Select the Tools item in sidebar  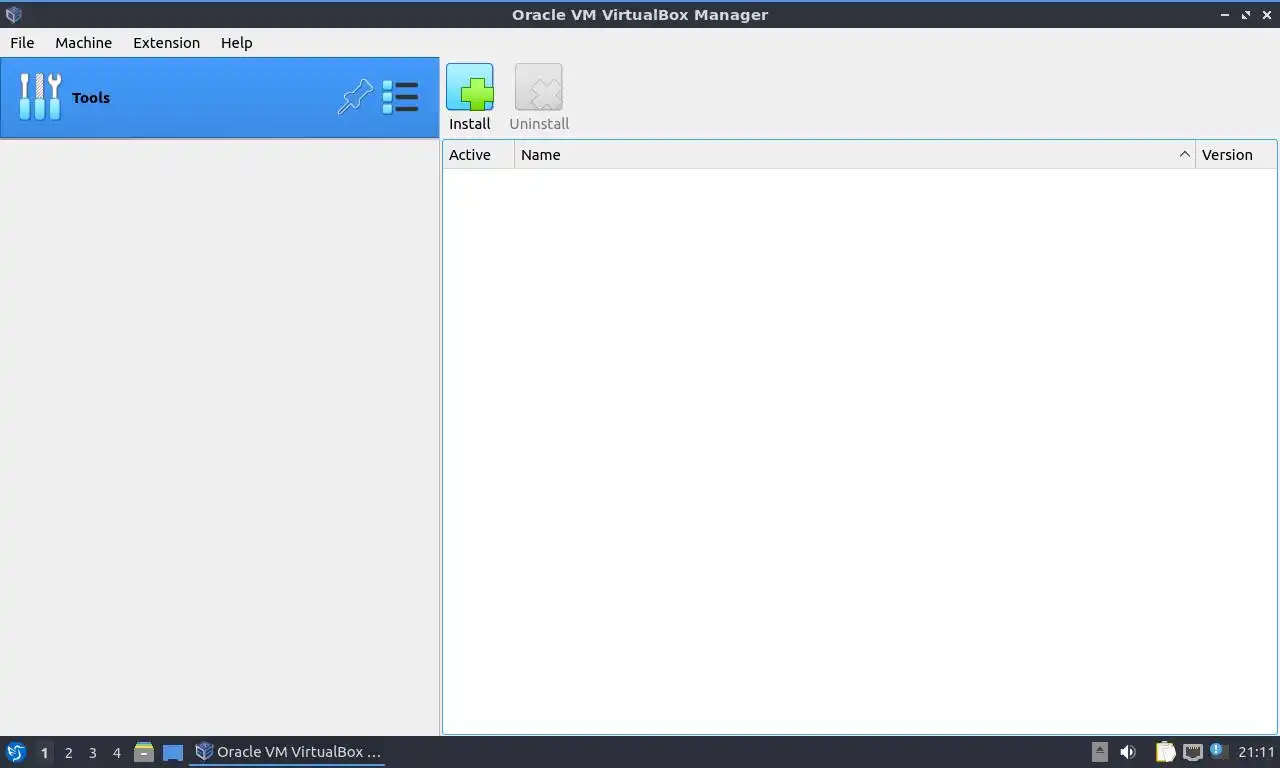[x=219, y=97]
